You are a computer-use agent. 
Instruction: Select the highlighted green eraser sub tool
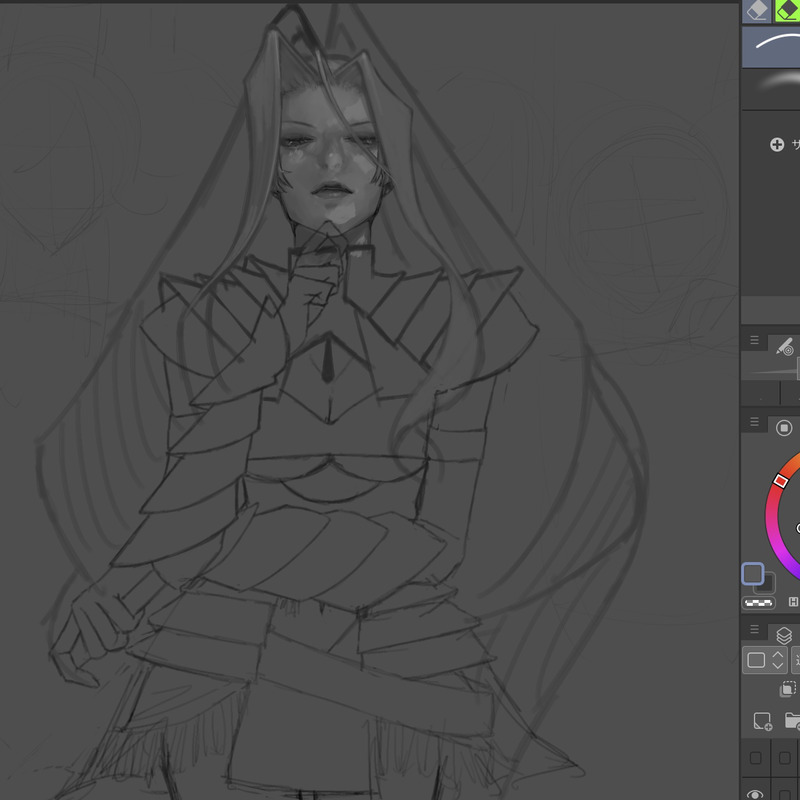point(787,11)
